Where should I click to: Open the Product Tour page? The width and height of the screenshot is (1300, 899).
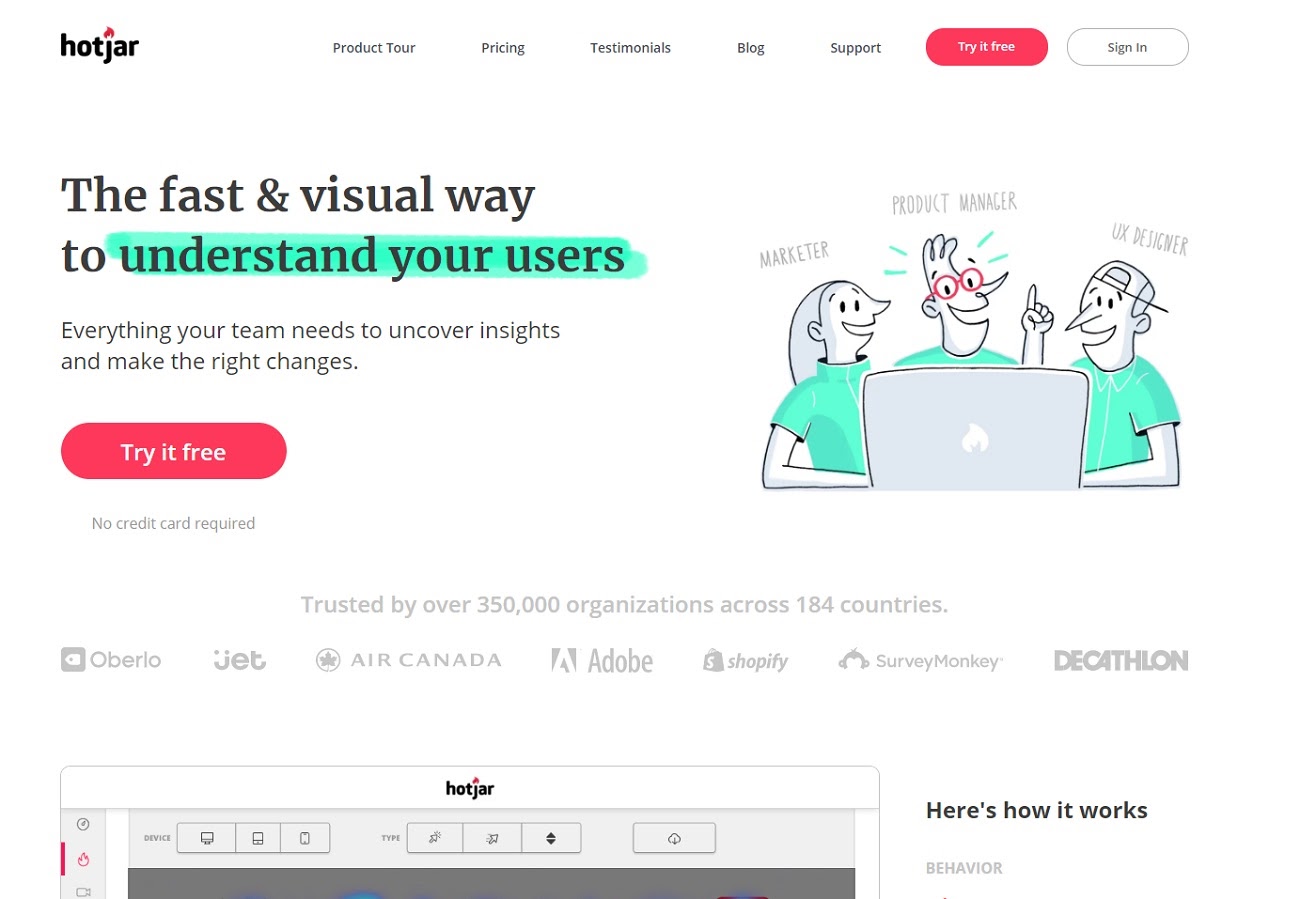click(x=374, y=47)
